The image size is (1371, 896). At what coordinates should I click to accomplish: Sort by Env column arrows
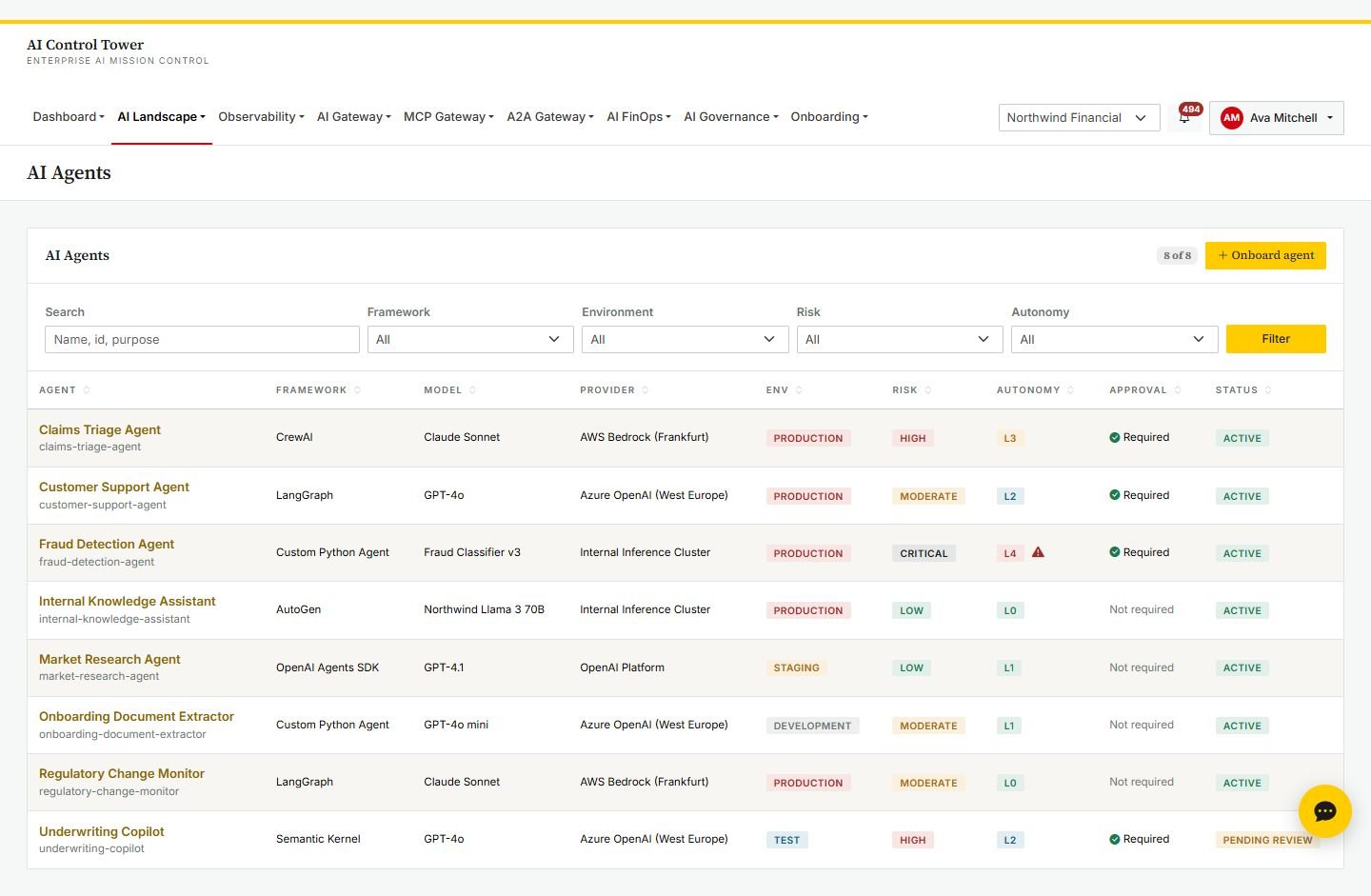click(799, 390)
